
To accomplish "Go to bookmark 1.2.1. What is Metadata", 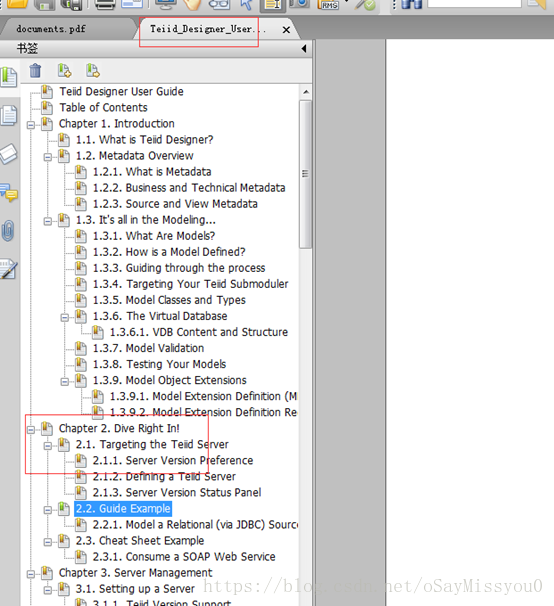I will pyautogui.click(x=152, y=172).
